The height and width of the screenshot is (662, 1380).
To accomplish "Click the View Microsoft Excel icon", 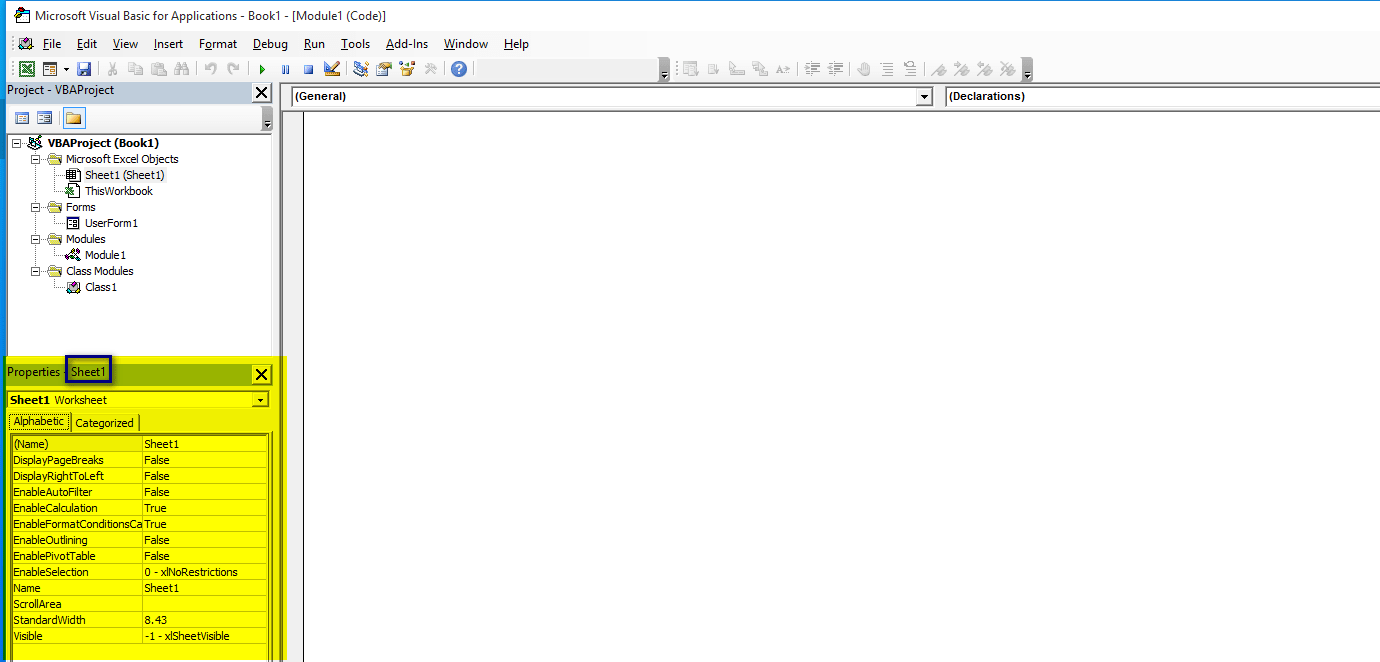I will 27,69.
